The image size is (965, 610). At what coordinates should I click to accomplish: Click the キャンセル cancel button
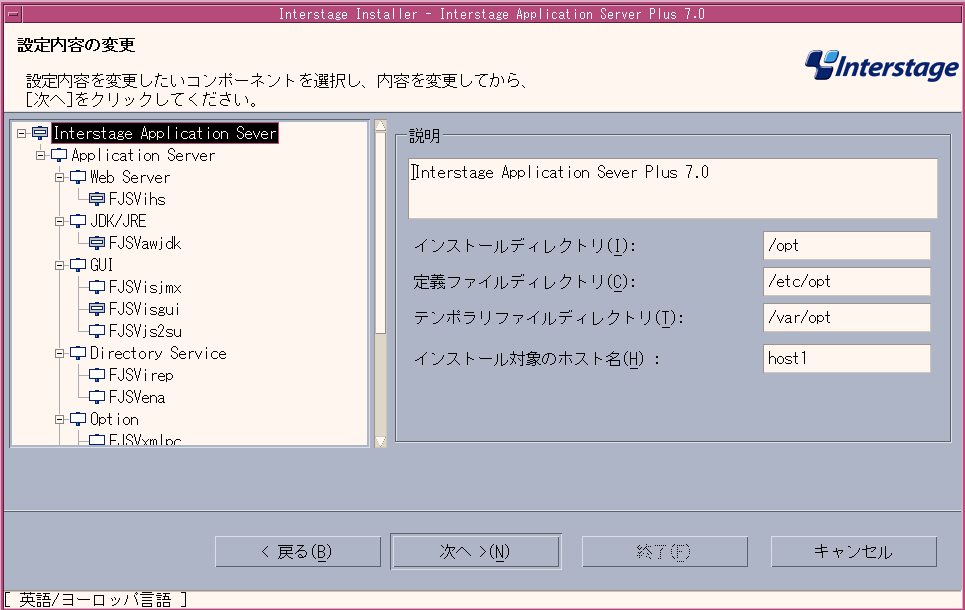click(854, 552)
